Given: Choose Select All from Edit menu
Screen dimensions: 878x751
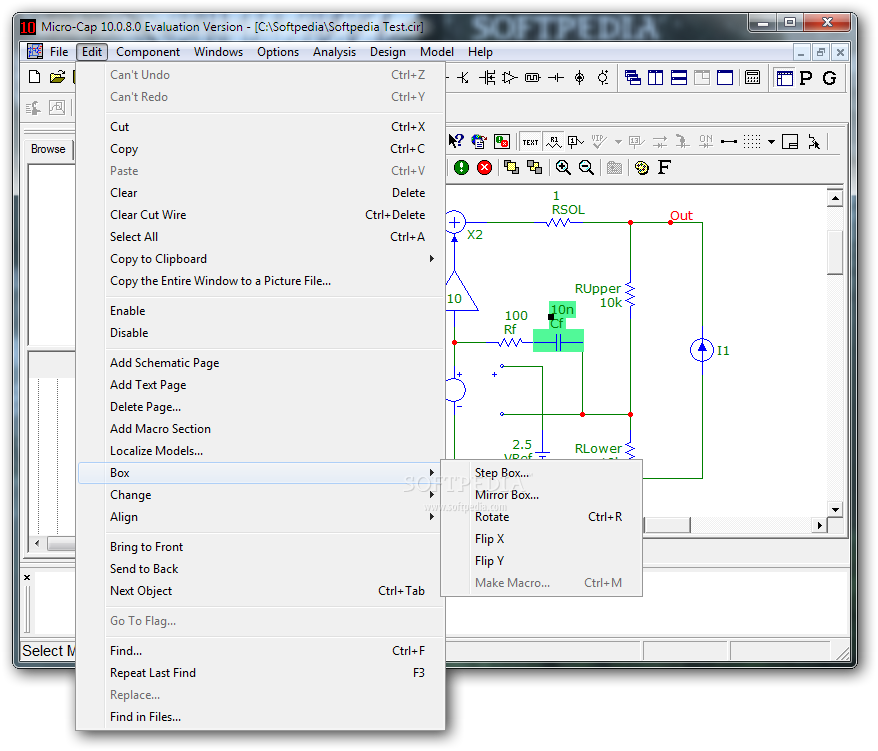Looking at the screenshot, I should 260,237.
